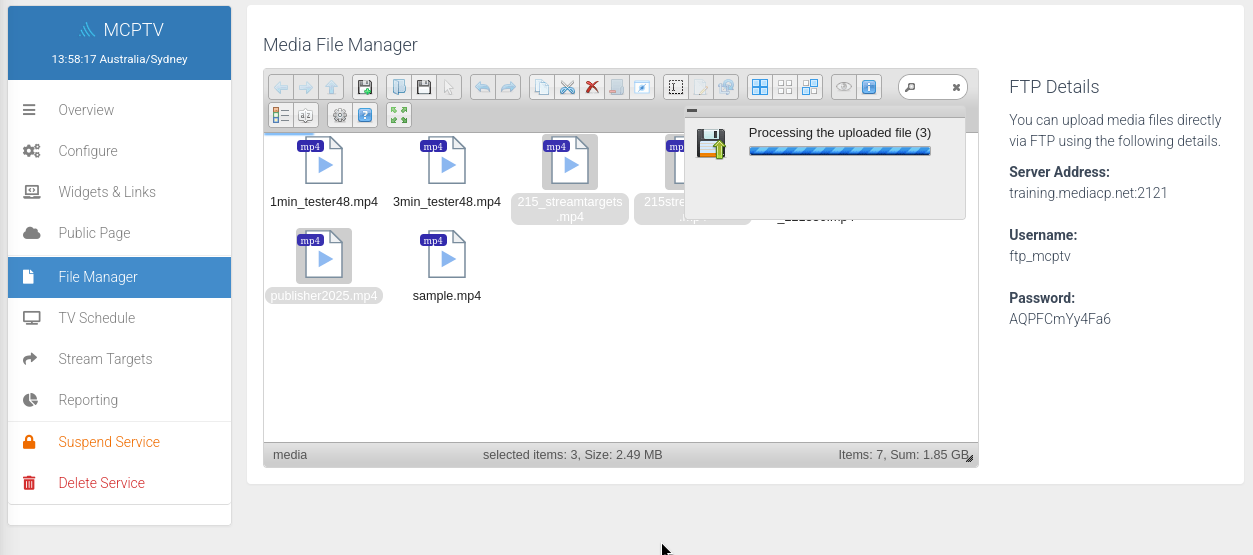This screenshot has width=1253, height=555.
Task: Click the FTP Details heading
Action: click(1054, 87)
